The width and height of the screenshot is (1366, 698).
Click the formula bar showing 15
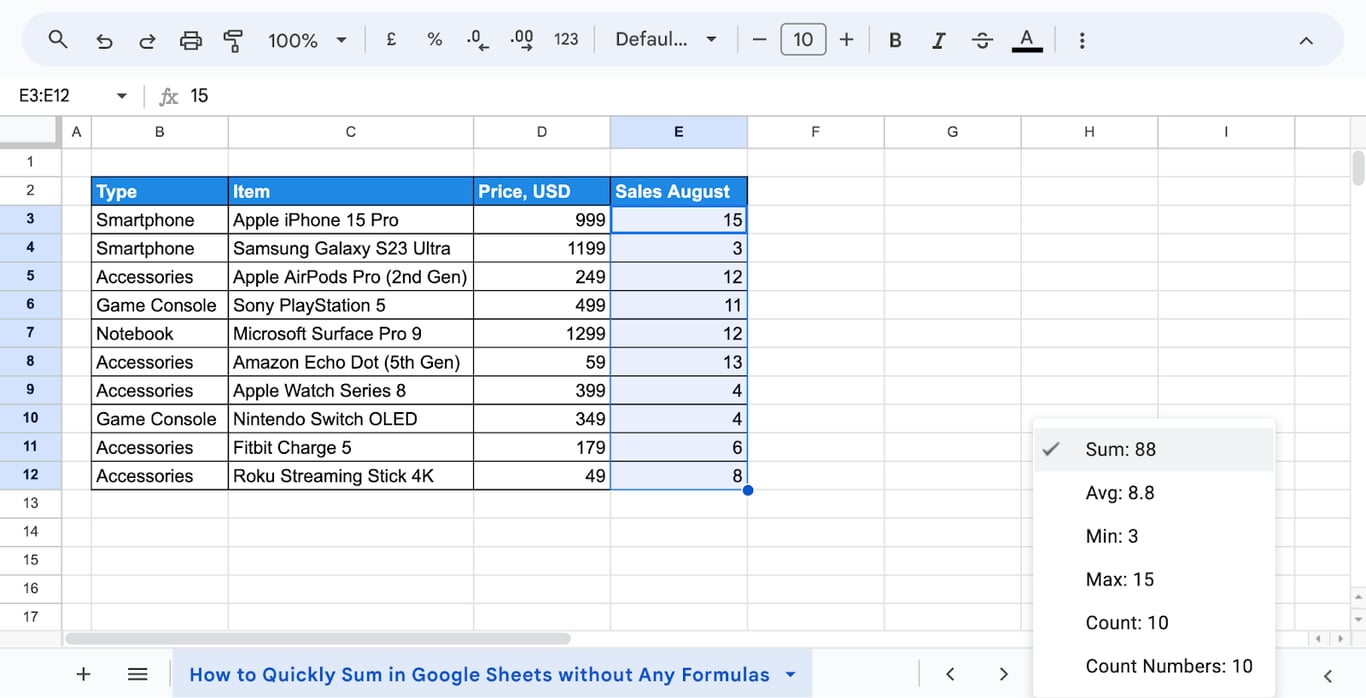[770, 96]
